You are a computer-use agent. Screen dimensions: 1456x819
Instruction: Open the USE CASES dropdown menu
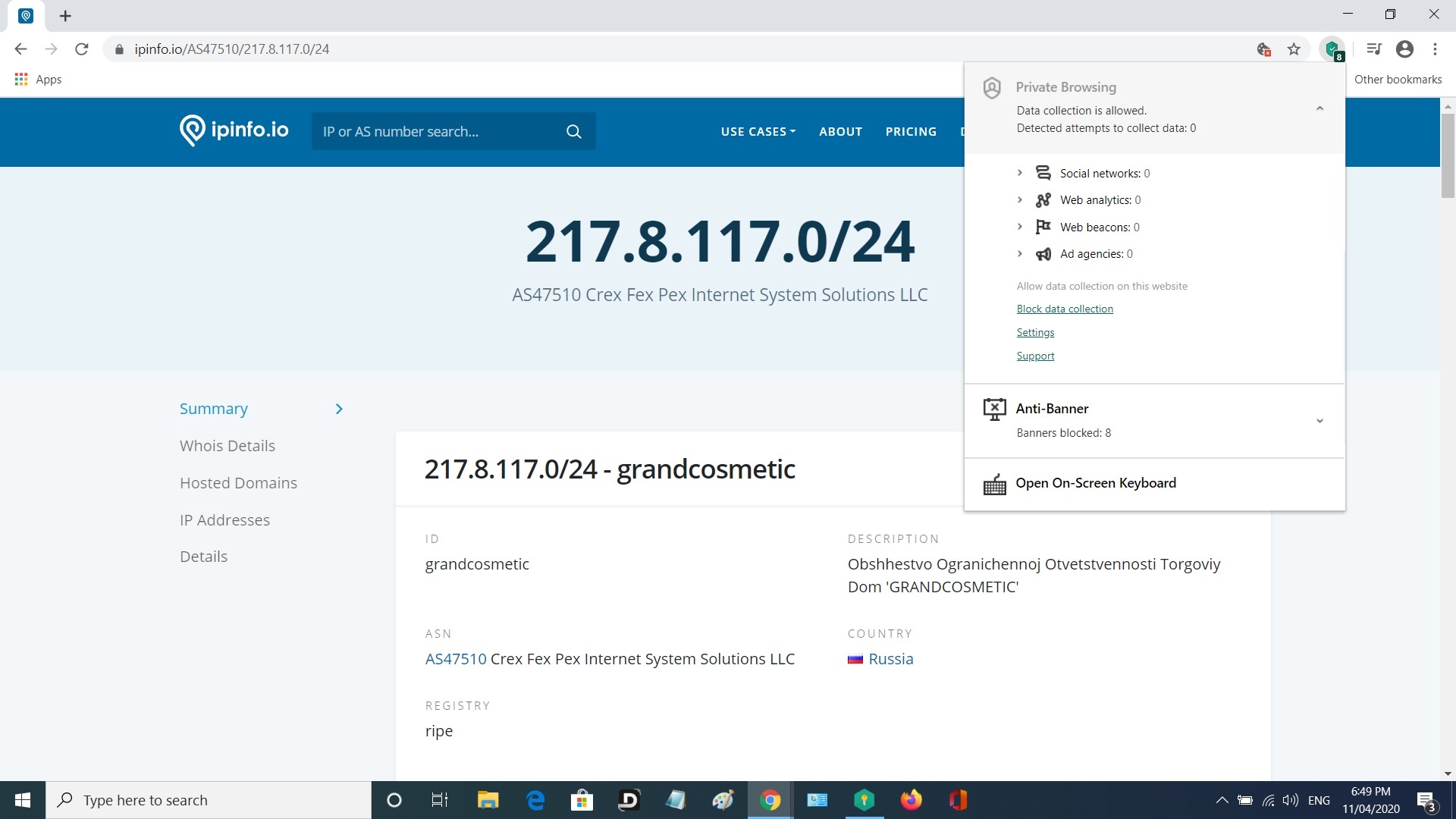tap(758, 132)
